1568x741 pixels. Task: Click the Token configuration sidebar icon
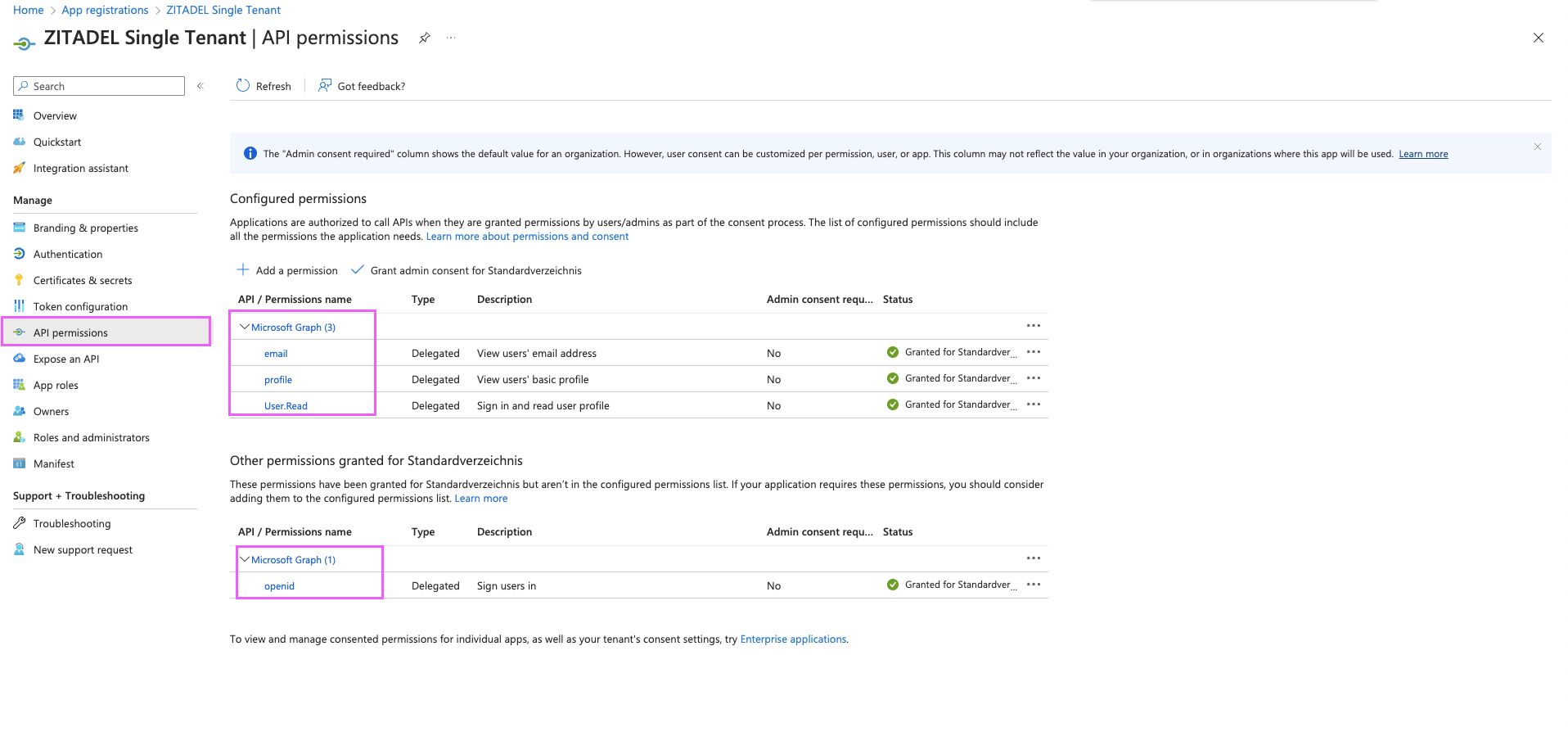point(20,306)
